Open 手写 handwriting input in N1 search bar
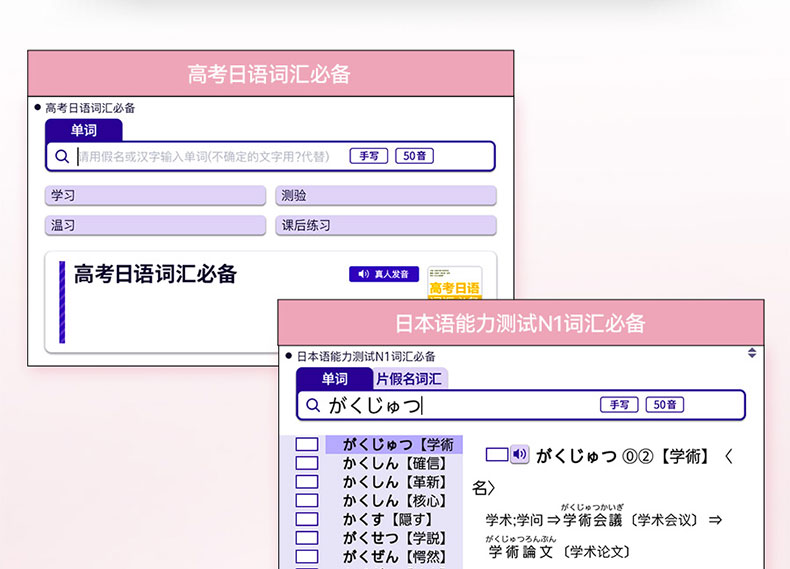790x569 pixels. pos(618,405)
